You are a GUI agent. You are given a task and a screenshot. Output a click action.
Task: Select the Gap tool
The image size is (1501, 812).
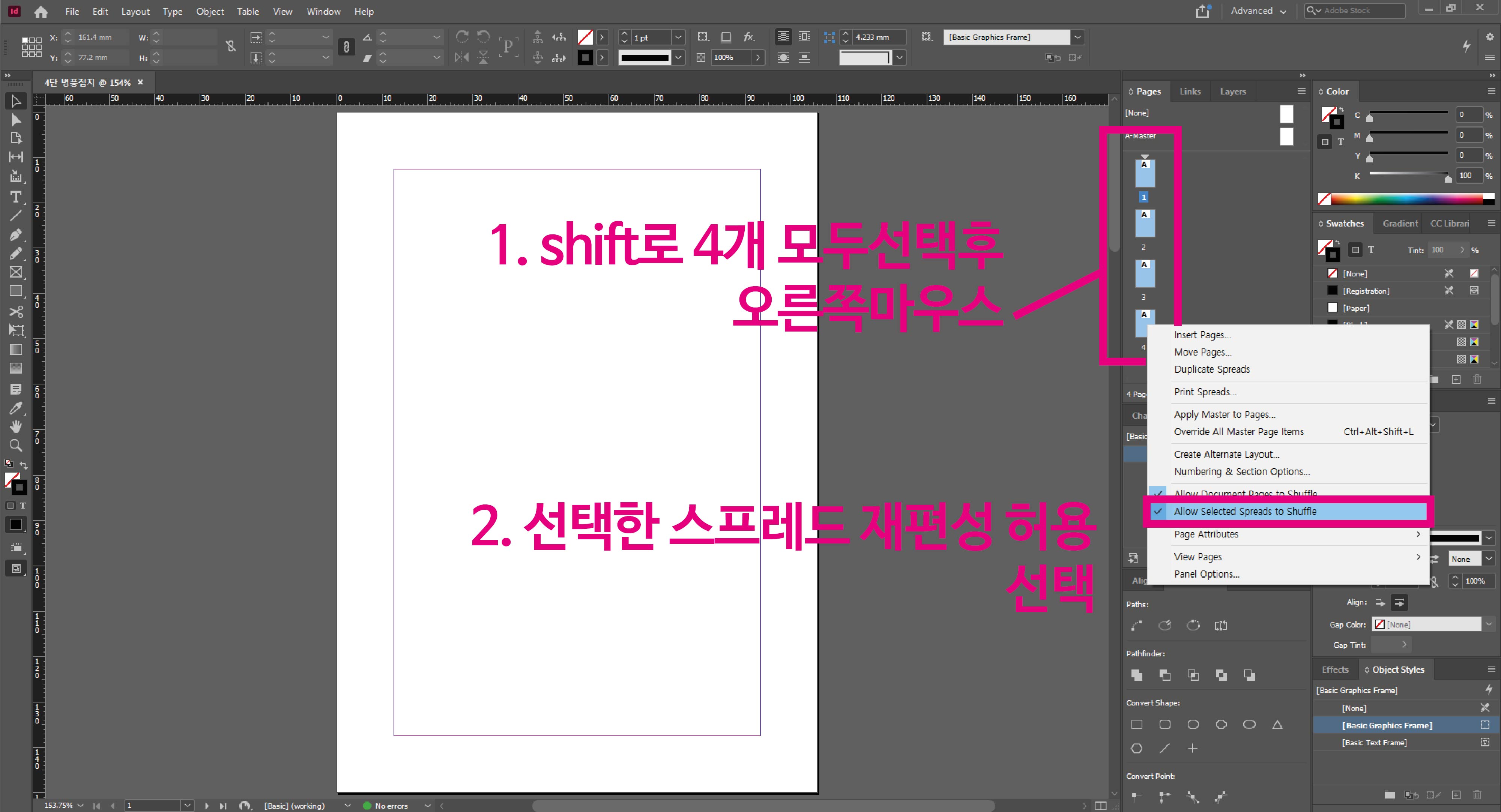16,157
